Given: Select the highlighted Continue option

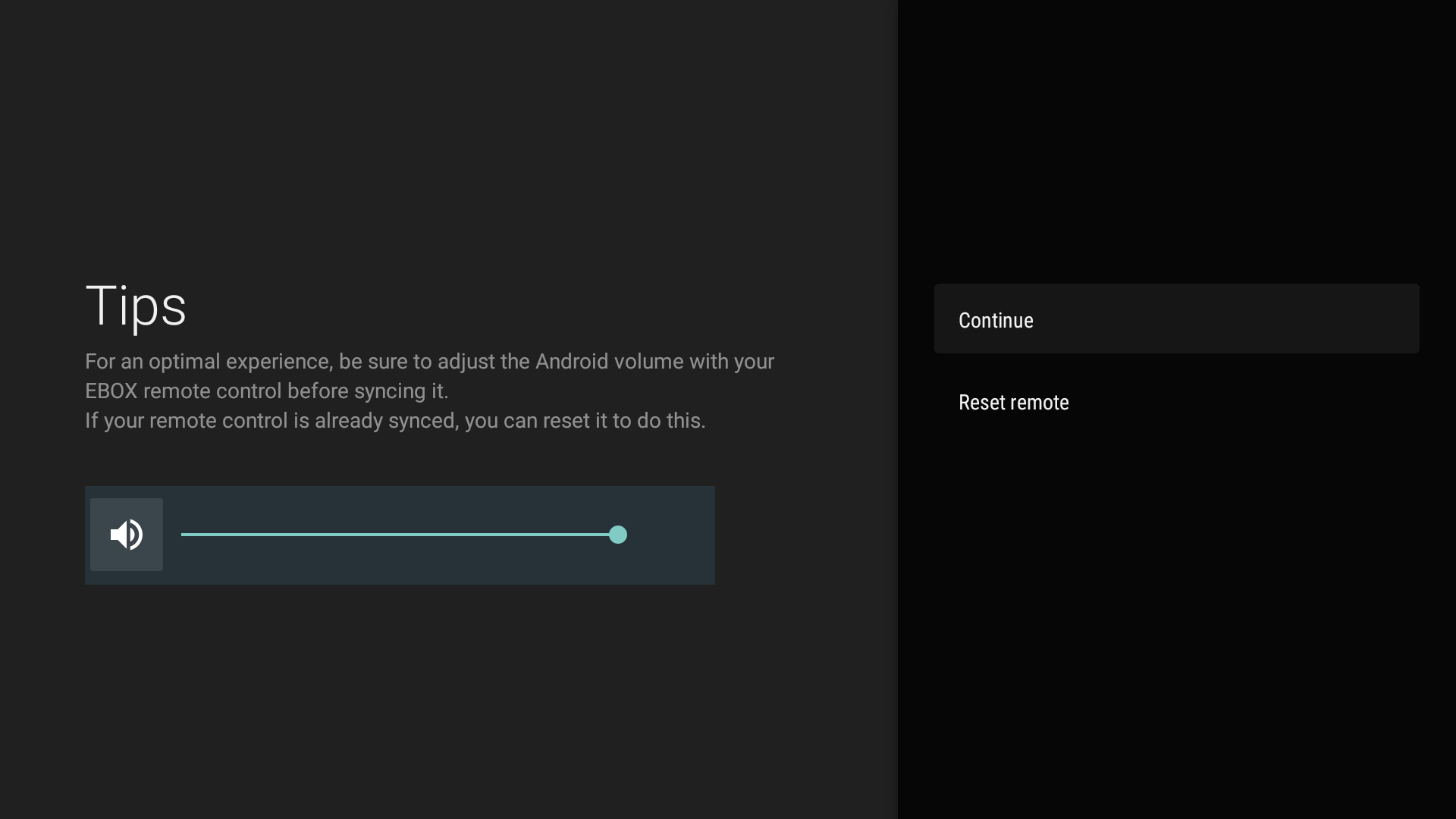Looking at the screenshot, I should pos(1176,319).
